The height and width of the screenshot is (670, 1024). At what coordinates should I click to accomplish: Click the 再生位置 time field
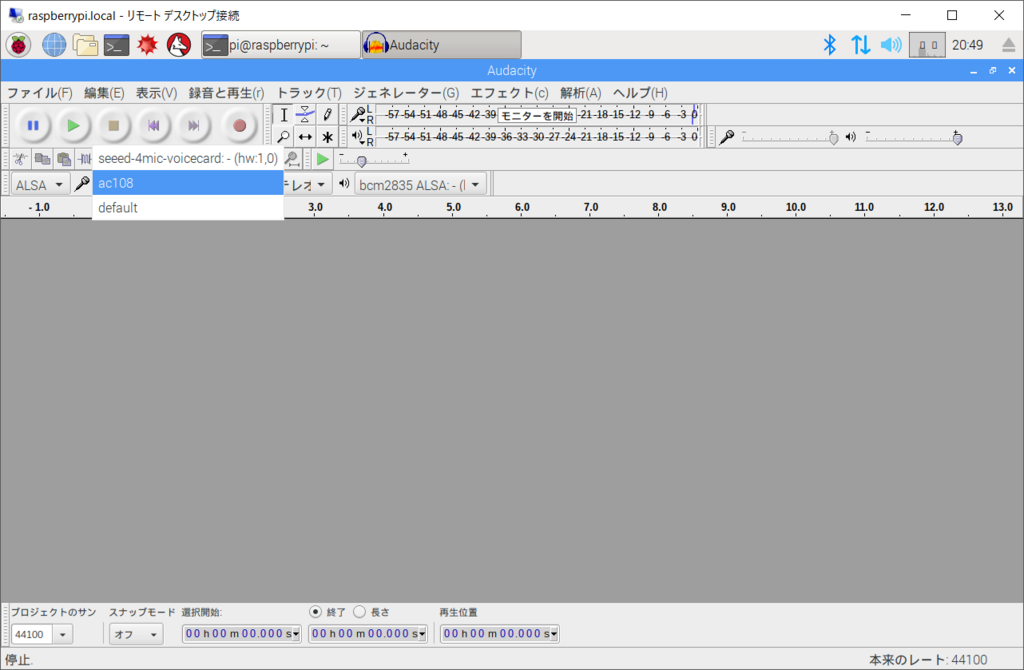(499, 633)
